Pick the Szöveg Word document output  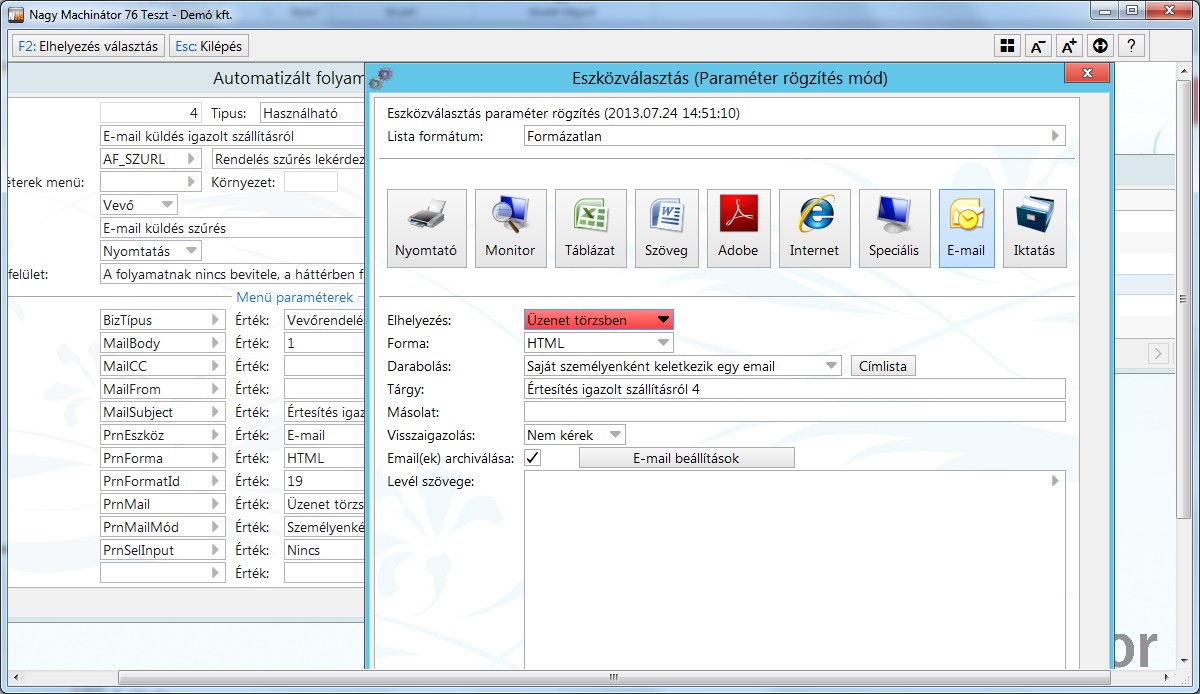click(666, 228)
